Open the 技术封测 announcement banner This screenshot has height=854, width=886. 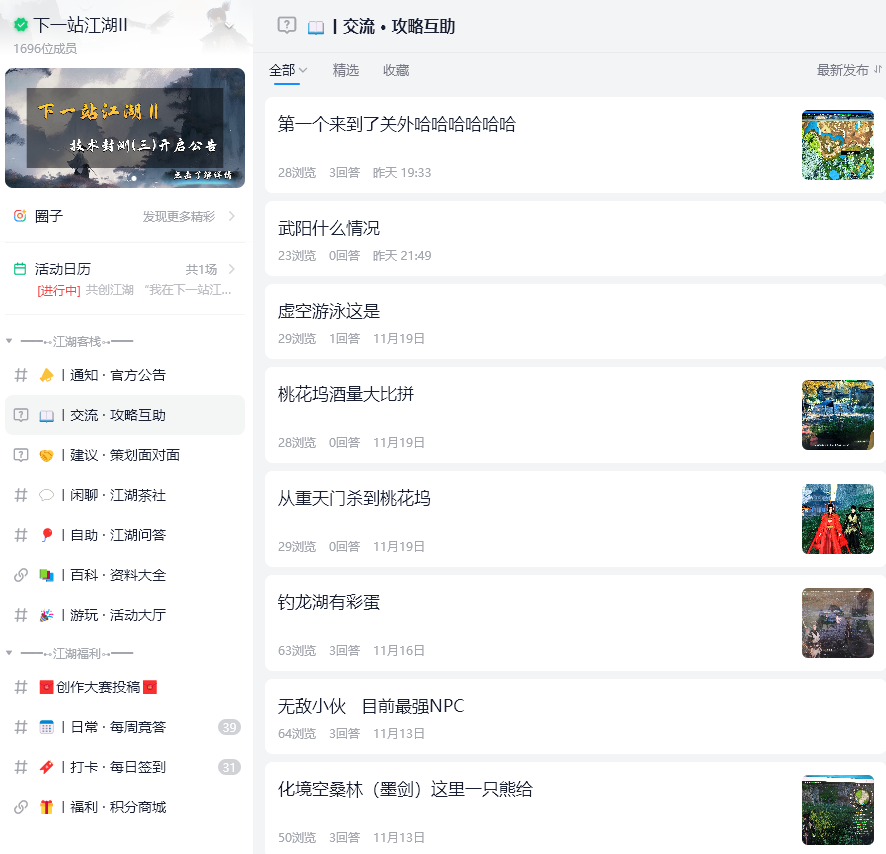click(x=125, y=128)
